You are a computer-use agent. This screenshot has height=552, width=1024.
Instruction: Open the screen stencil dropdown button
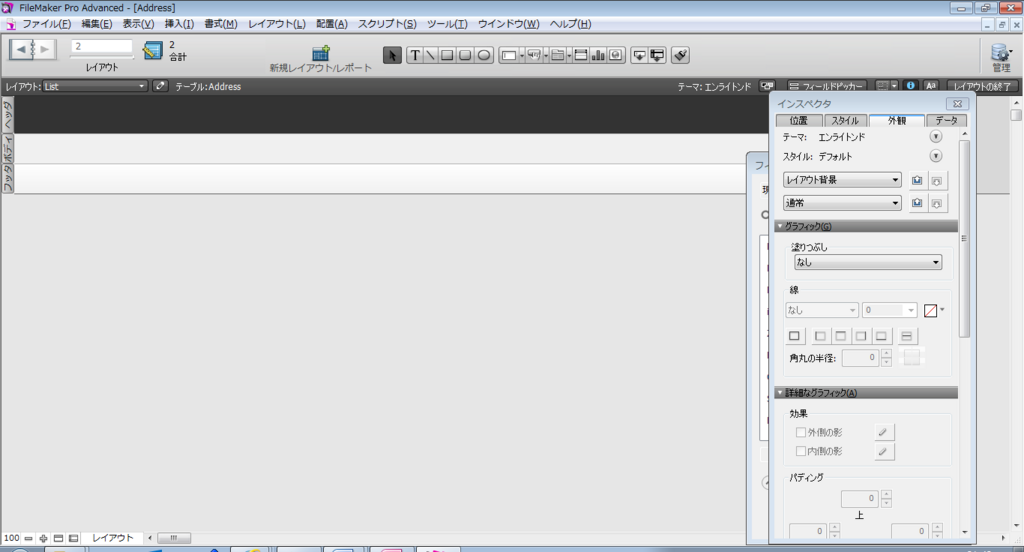(887, 86)
